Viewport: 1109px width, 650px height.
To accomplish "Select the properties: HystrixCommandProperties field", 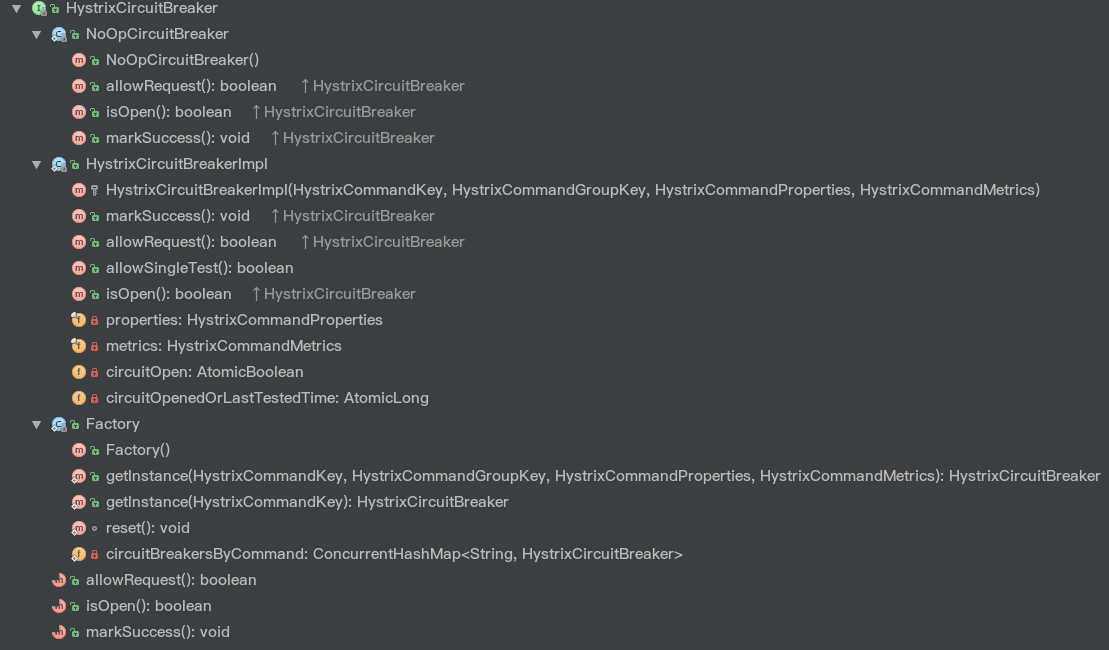I will tap(244, 320).
